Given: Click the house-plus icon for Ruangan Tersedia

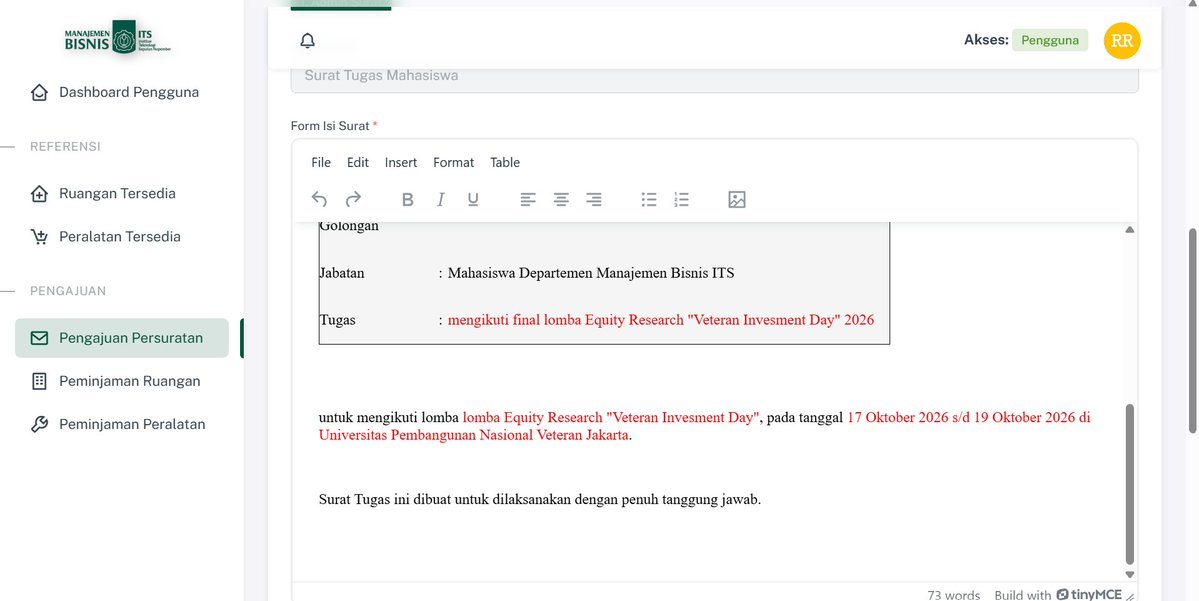Looking at the screenshot, I should (39, 193).
